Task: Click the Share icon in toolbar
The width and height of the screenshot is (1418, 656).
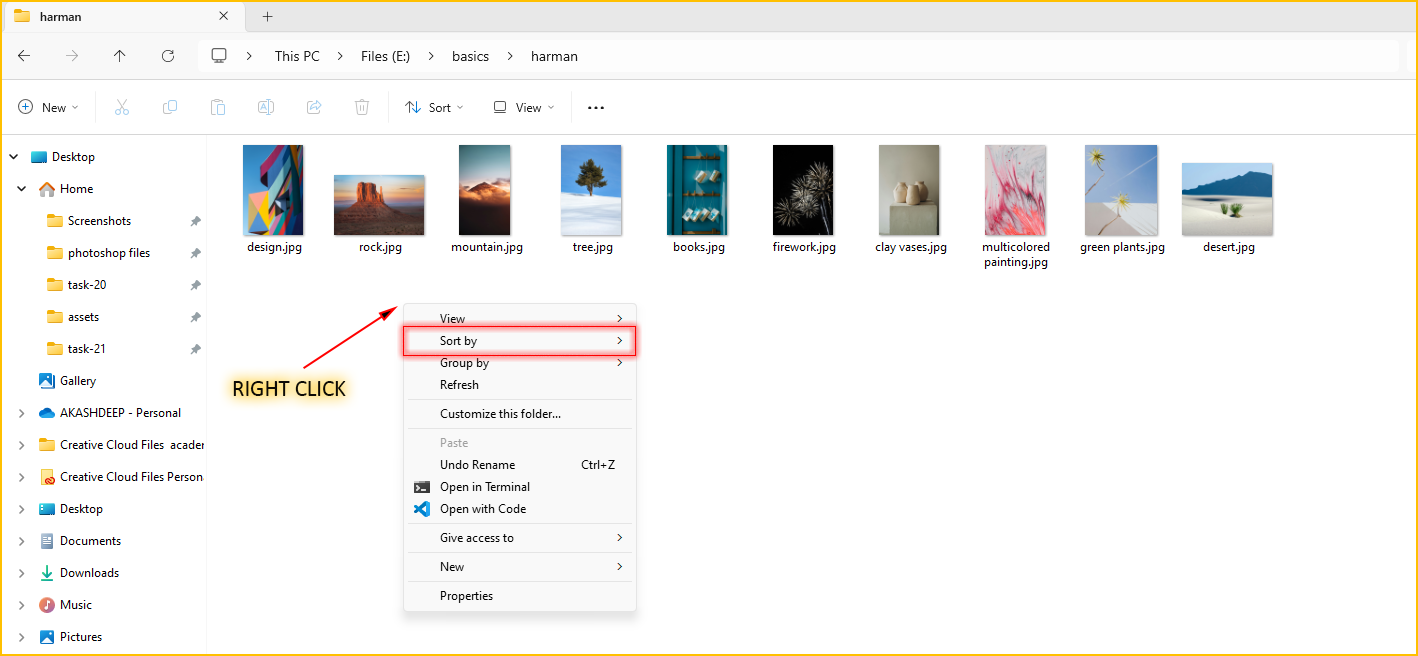Action: click(x=314, y=107)
